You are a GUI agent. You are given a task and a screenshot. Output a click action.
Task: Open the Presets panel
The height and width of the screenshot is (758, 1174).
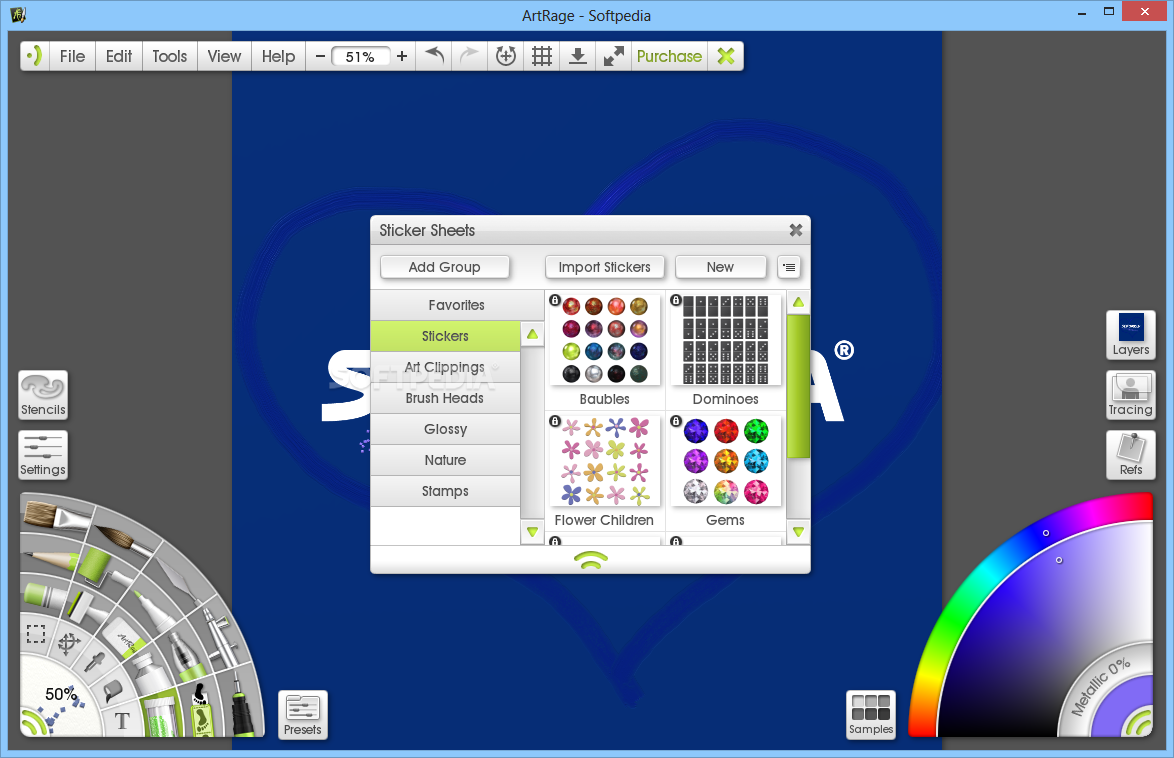[x=302, y=715]
